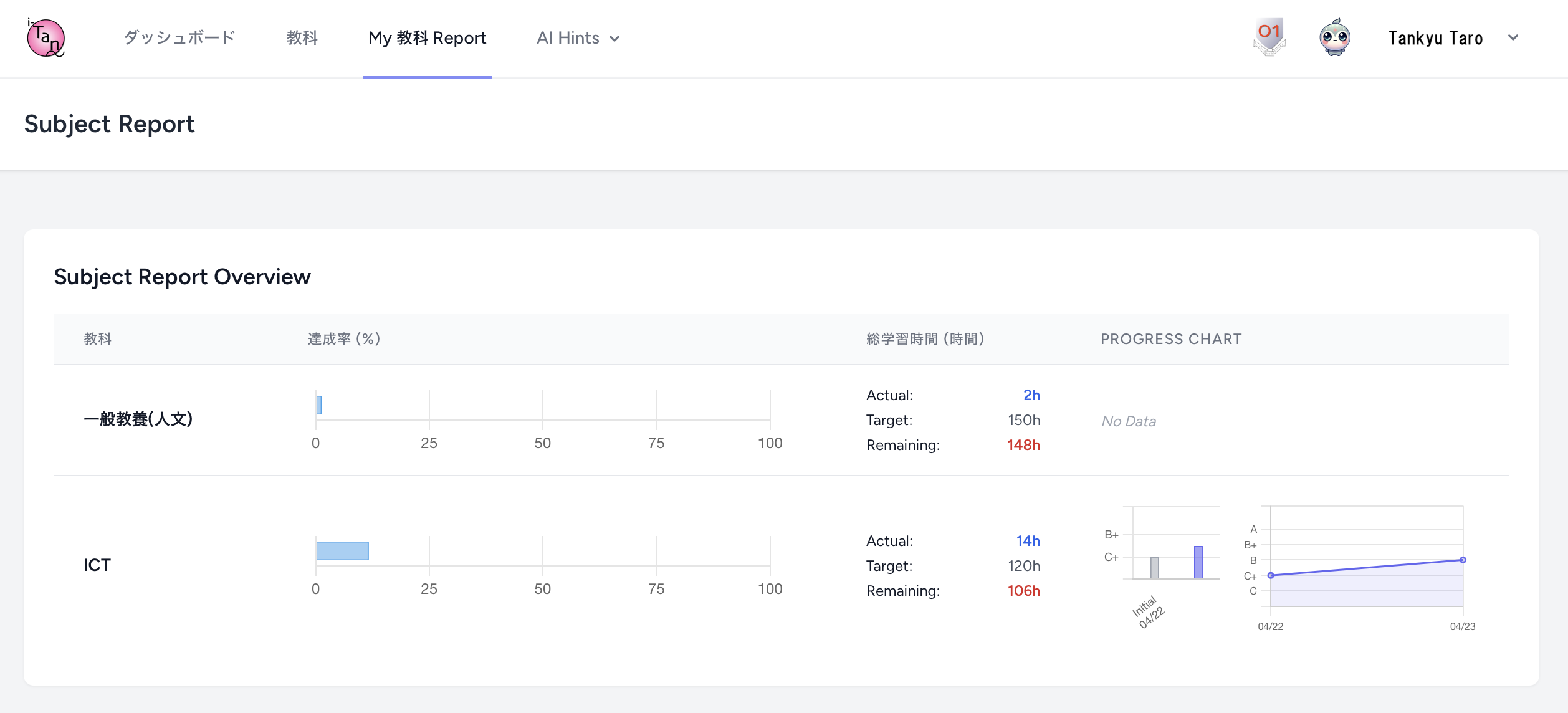
Task: Open the O1 rank badge icon
Action: [1269, 37]
